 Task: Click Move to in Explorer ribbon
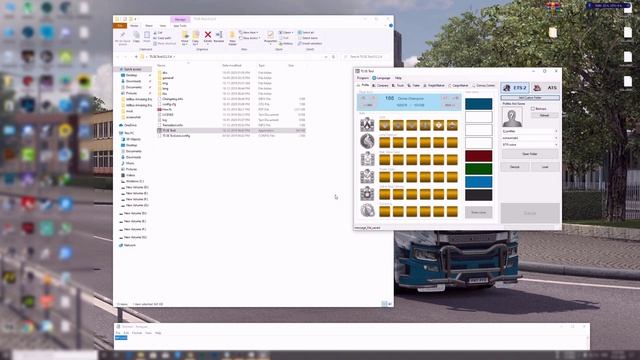[185, 38]
